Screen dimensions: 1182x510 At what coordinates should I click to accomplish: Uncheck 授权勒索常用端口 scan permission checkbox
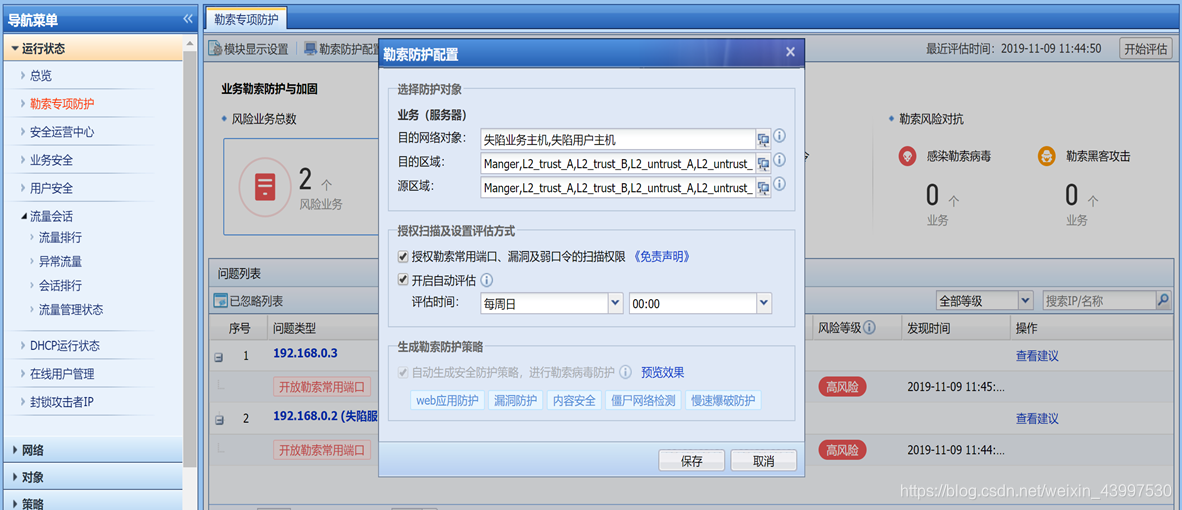point(403,257)
